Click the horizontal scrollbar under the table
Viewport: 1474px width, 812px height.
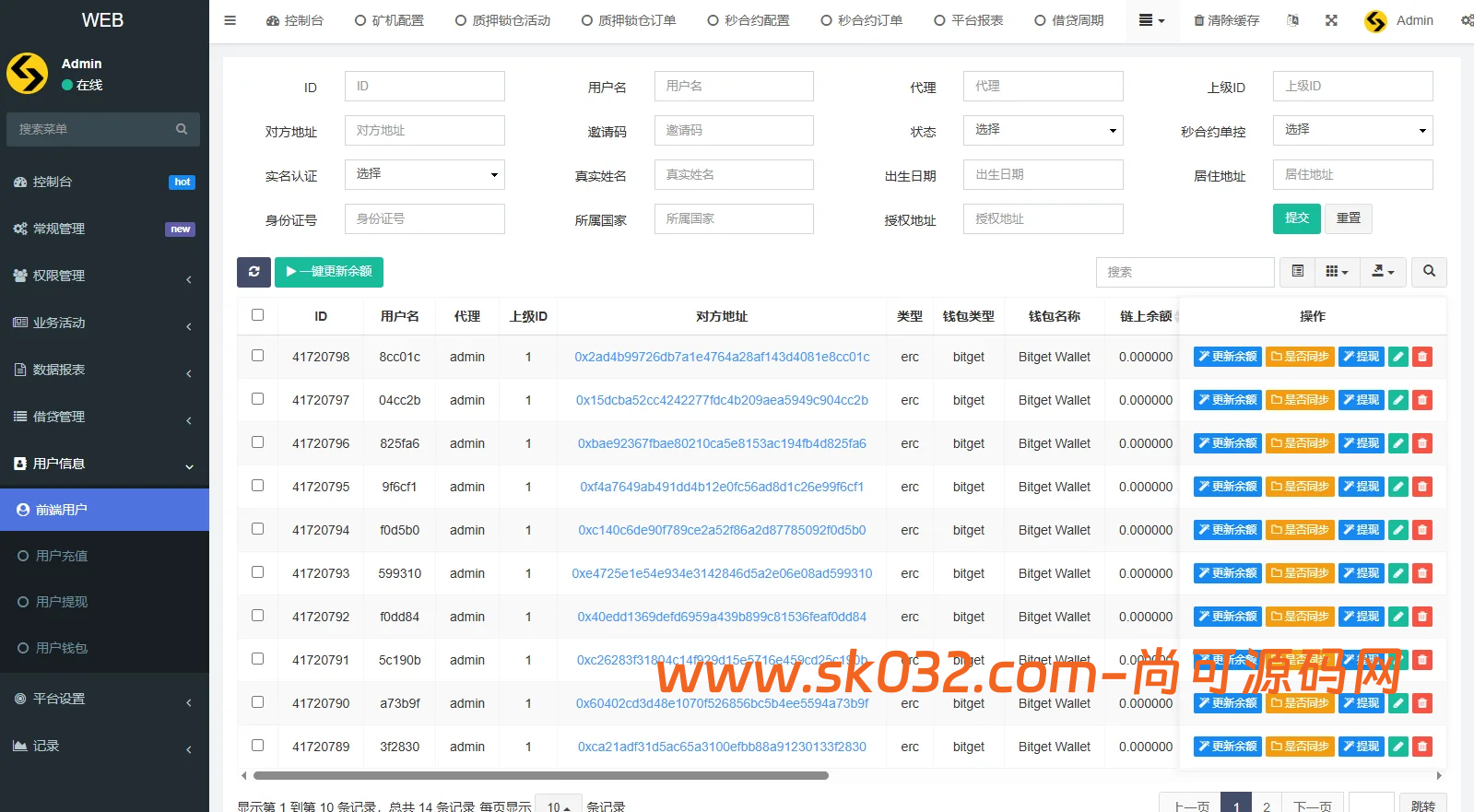pyautogui.click(x=541, y=776)
